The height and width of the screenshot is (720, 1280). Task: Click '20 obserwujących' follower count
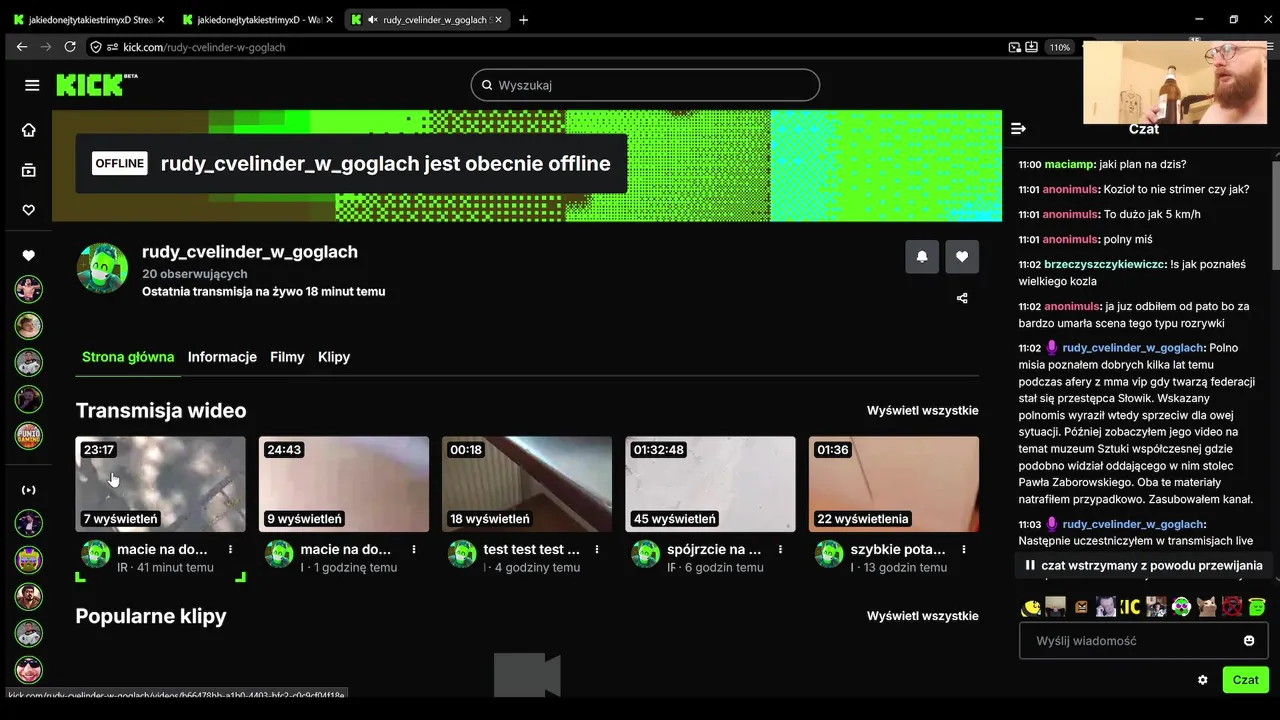click(195, 274)
